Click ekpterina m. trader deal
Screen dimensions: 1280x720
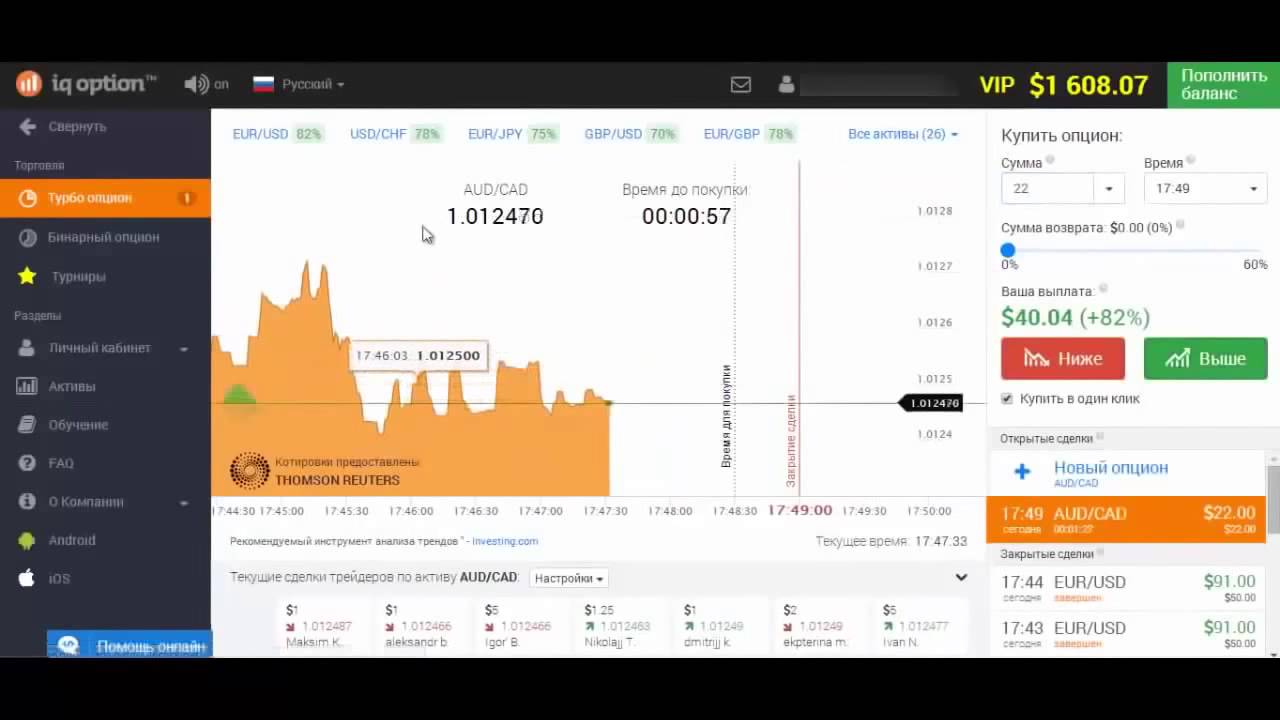pyautogui.click(x=820, y=626)
